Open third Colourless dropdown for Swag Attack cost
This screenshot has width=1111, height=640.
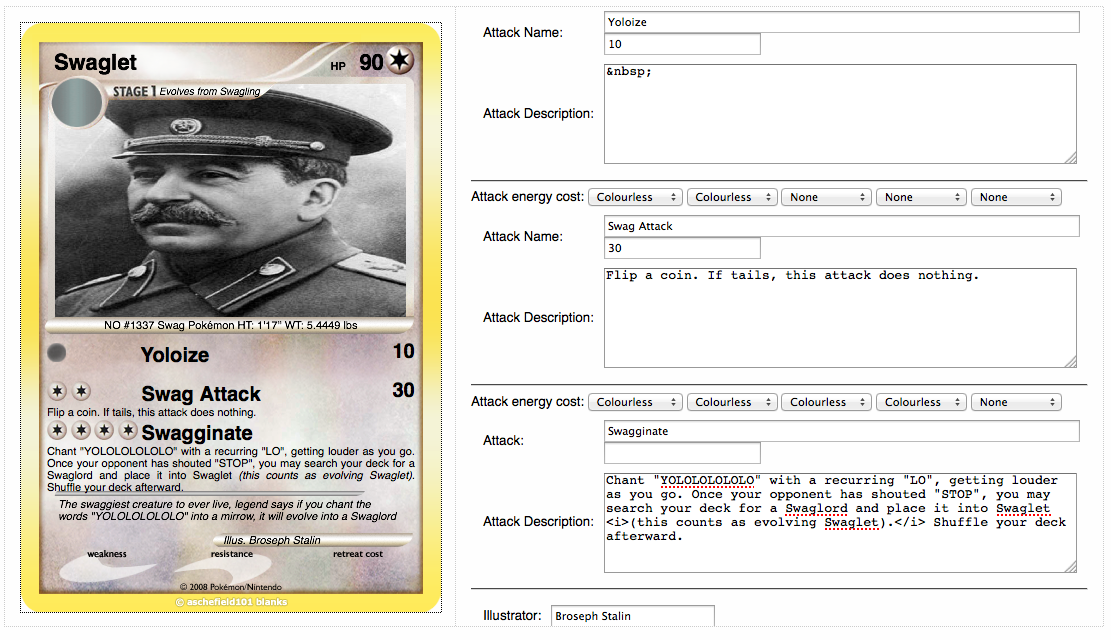pos(827,402)
